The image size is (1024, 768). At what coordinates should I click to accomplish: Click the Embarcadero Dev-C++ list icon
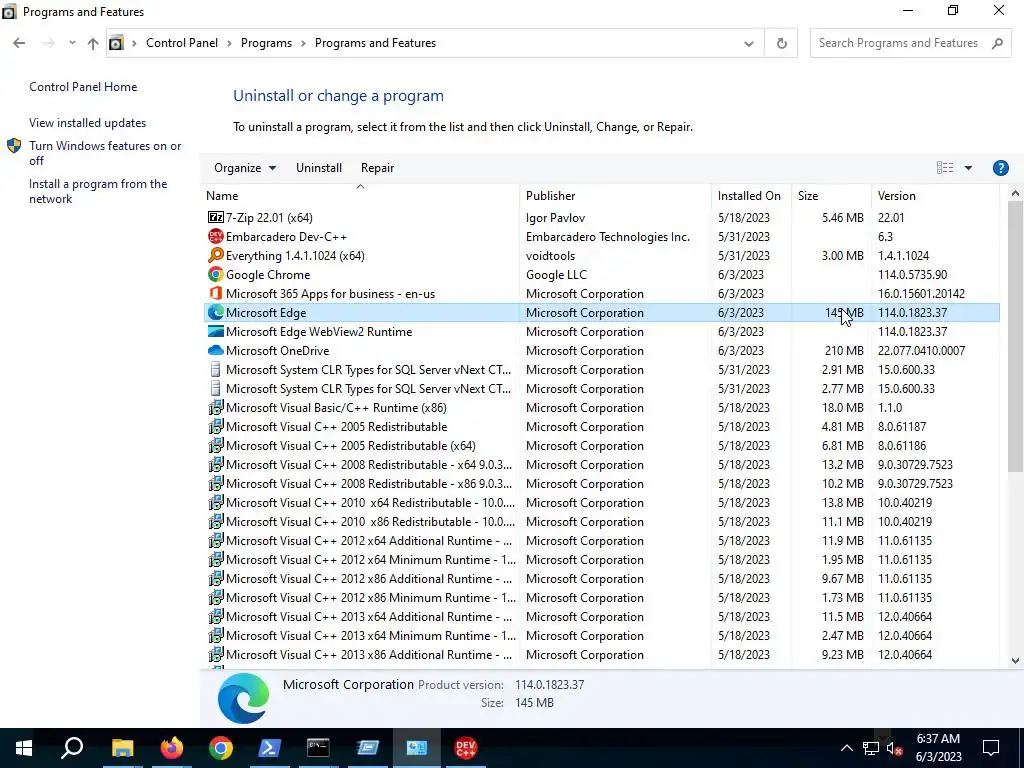(216, 236)
